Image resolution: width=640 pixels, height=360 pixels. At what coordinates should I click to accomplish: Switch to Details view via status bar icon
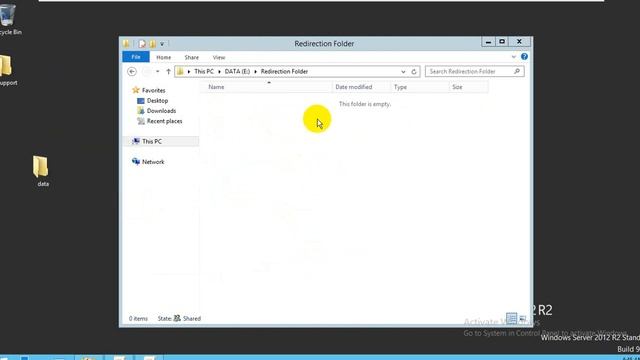511,318
